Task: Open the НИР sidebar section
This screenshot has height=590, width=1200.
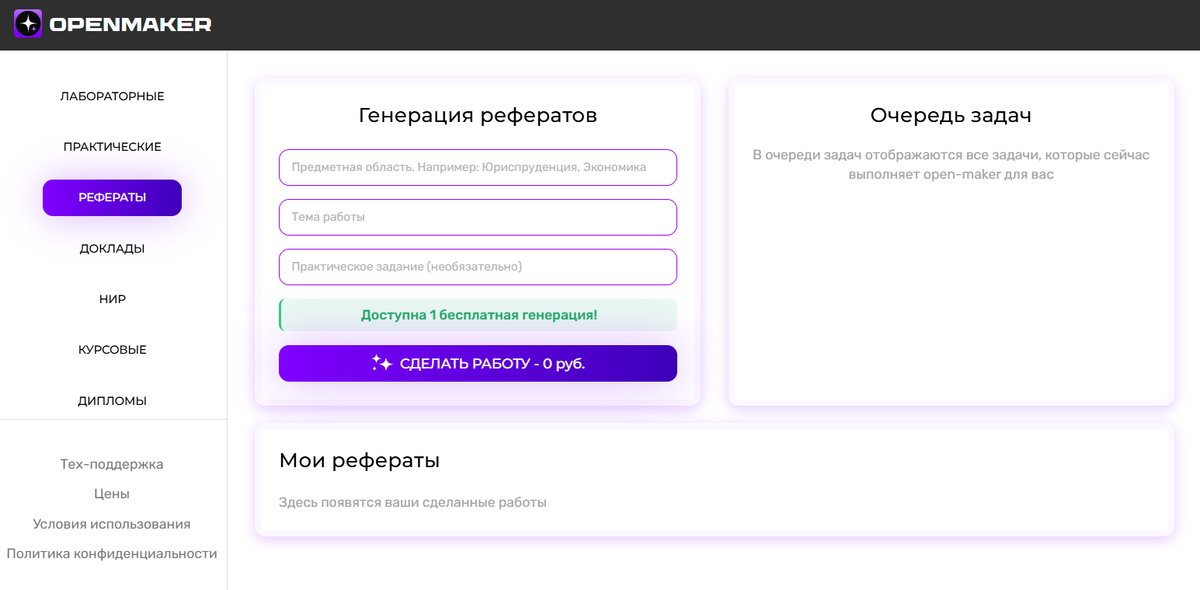Action: (x=112, y=299)
